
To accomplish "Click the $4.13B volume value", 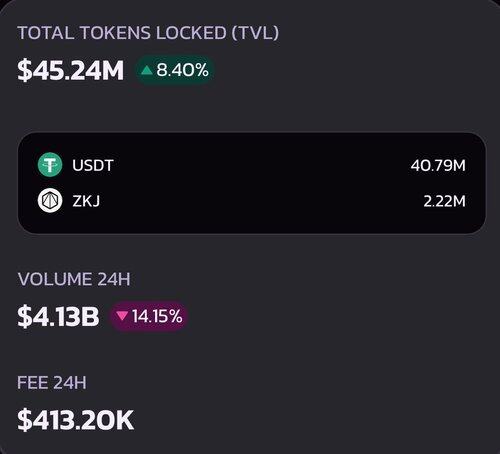I will click(x=58, y=316).
